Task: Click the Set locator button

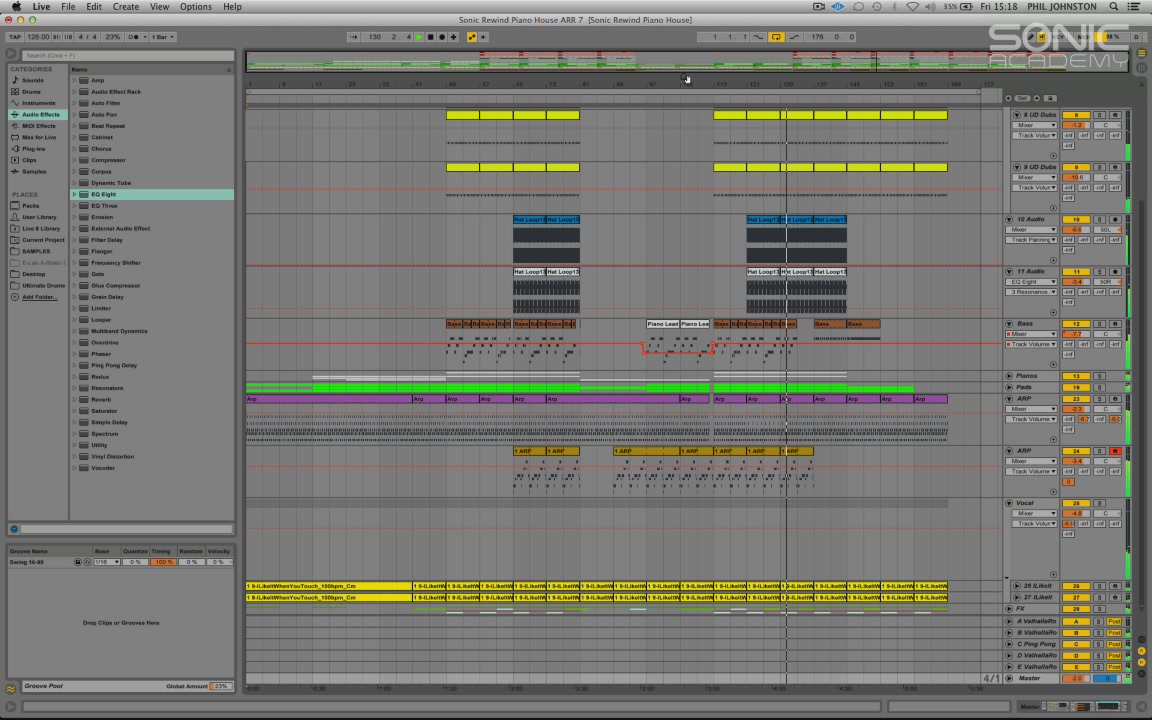Action: click(1022, 98)
